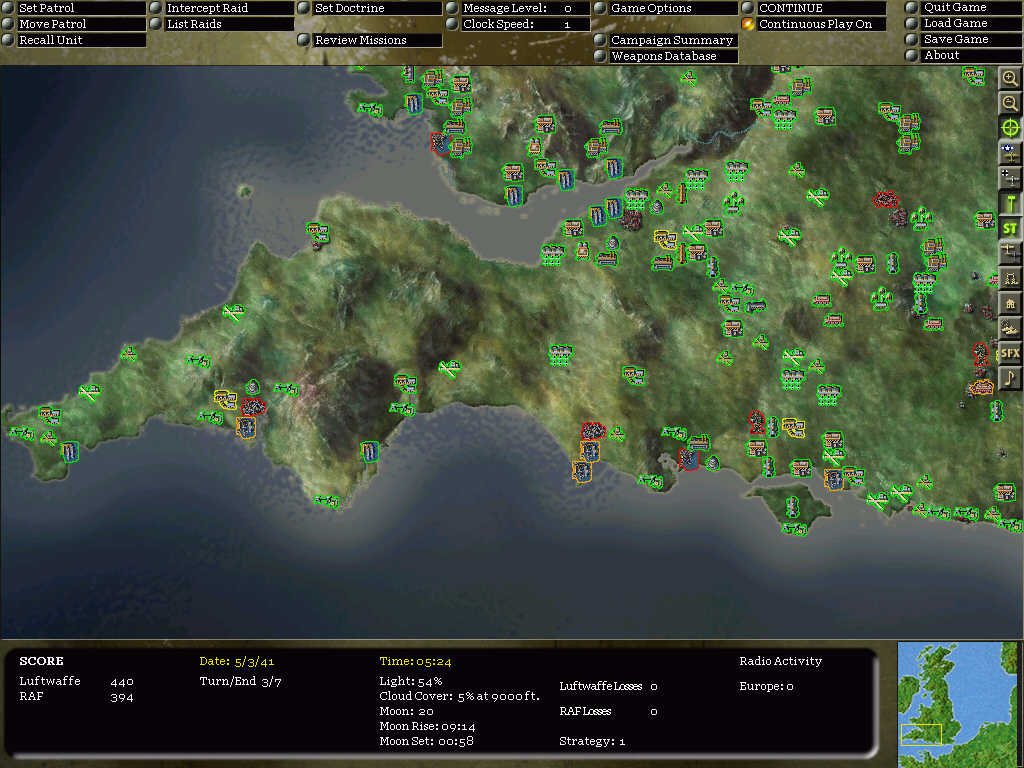Click the radar tower icon on Isle of Wight
Image resolution: width=1024 pixels, height=768 pixels.
tap(792, 506)
